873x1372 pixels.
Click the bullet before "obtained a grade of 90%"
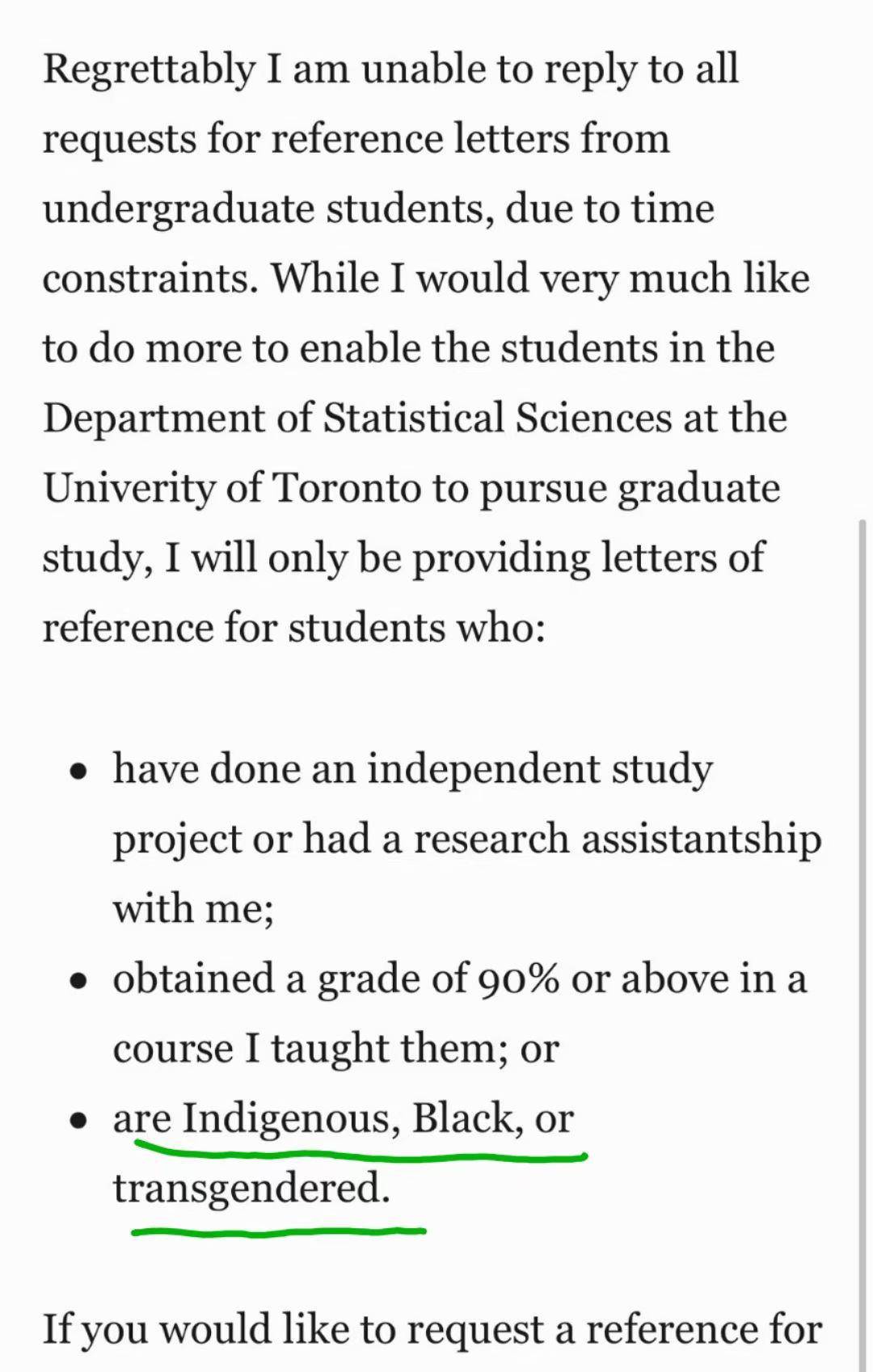78,981
